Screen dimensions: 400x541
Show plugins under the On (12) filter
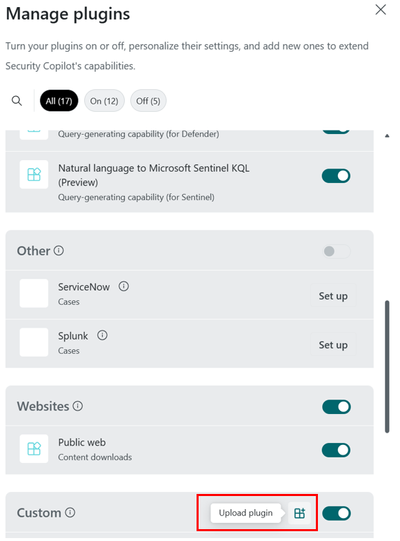[104, 101]
